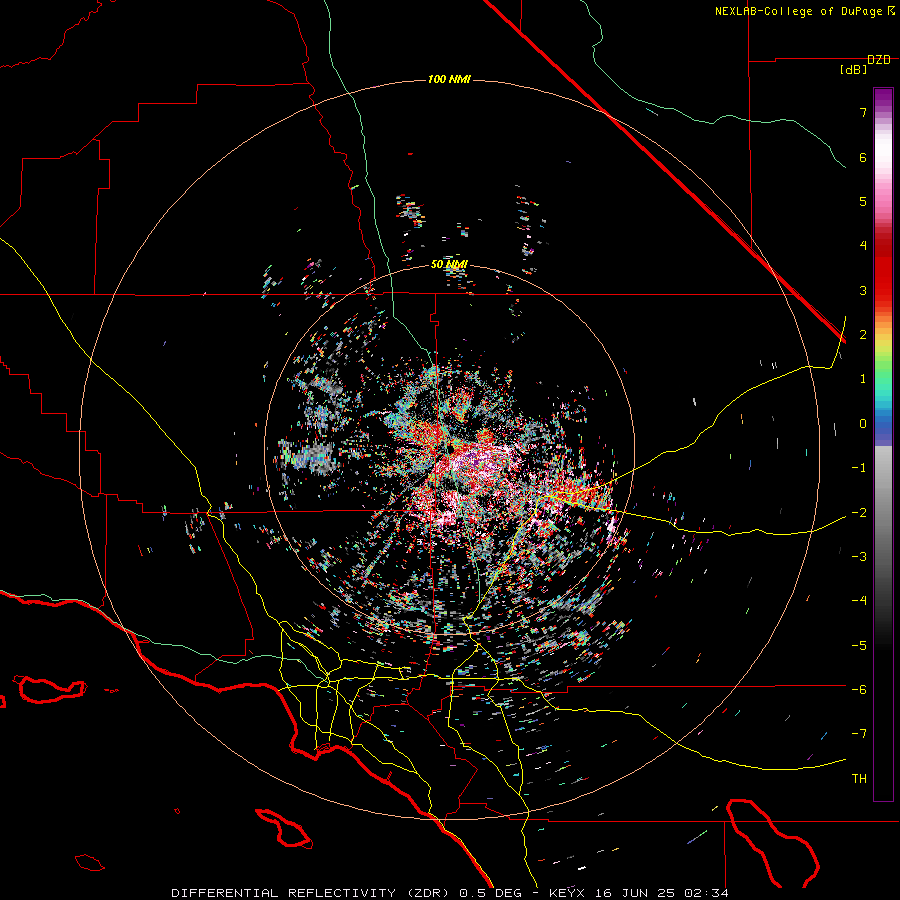Click the -4 value on the dB scale
Viewport: 900px width, 900px height.
click(859, 601)
